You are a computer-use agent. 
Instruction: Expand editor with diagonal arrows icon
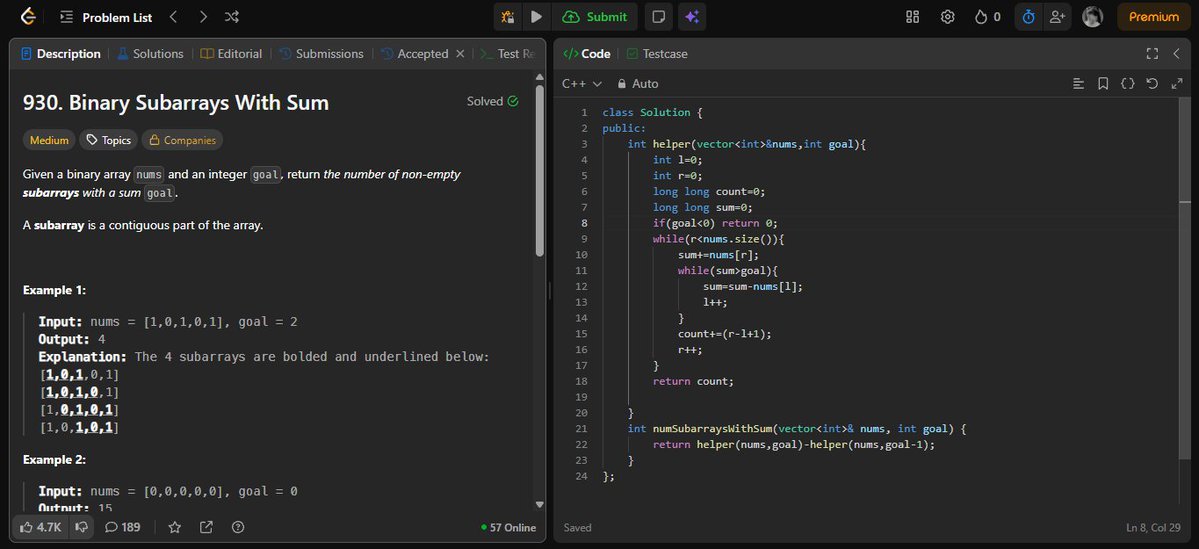coord(1177,83)
